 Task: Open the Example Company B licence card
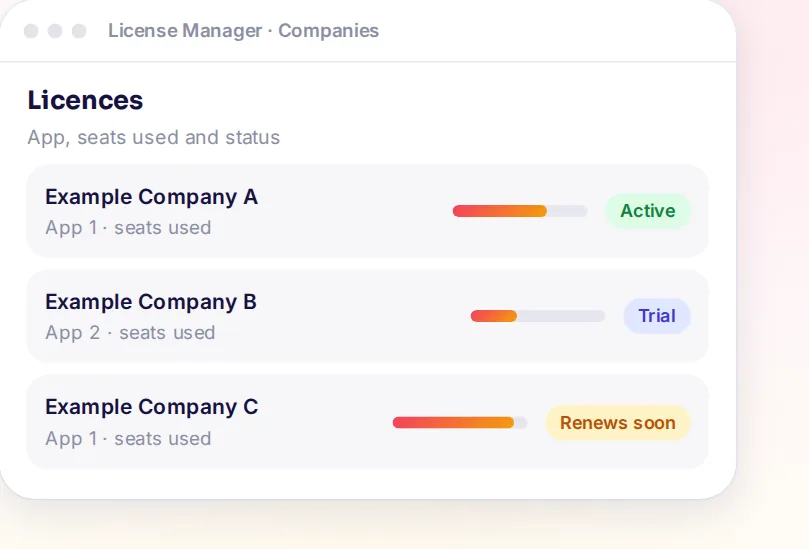pyautogui.click(x=367, y=316)
